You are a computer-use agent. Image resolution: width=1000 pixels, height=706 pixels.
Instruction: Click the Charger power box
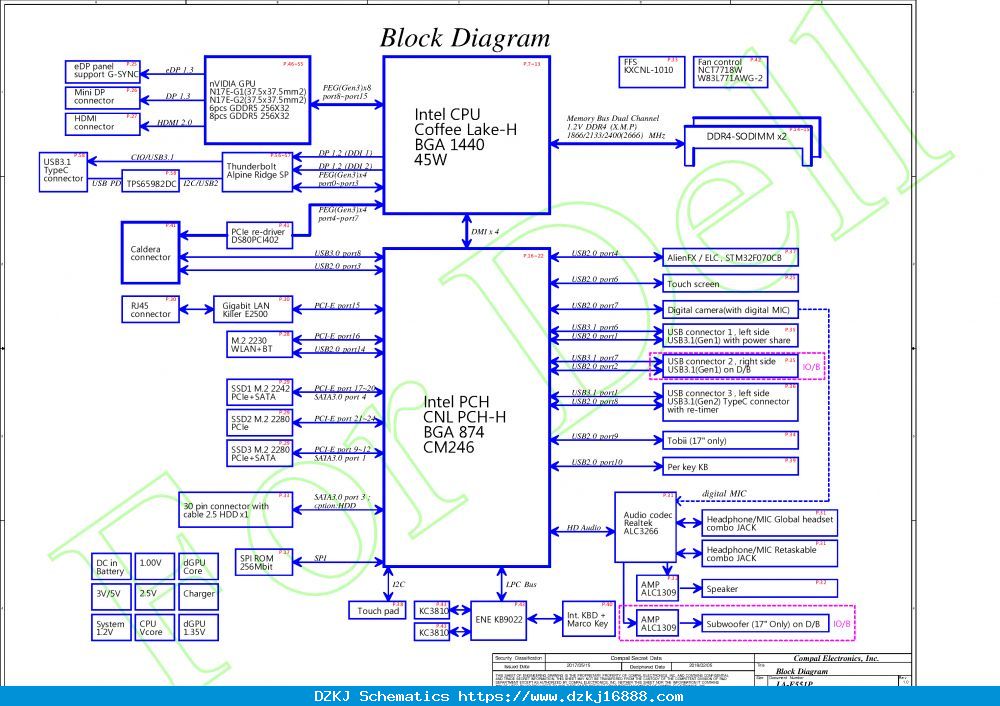point(198,596)
